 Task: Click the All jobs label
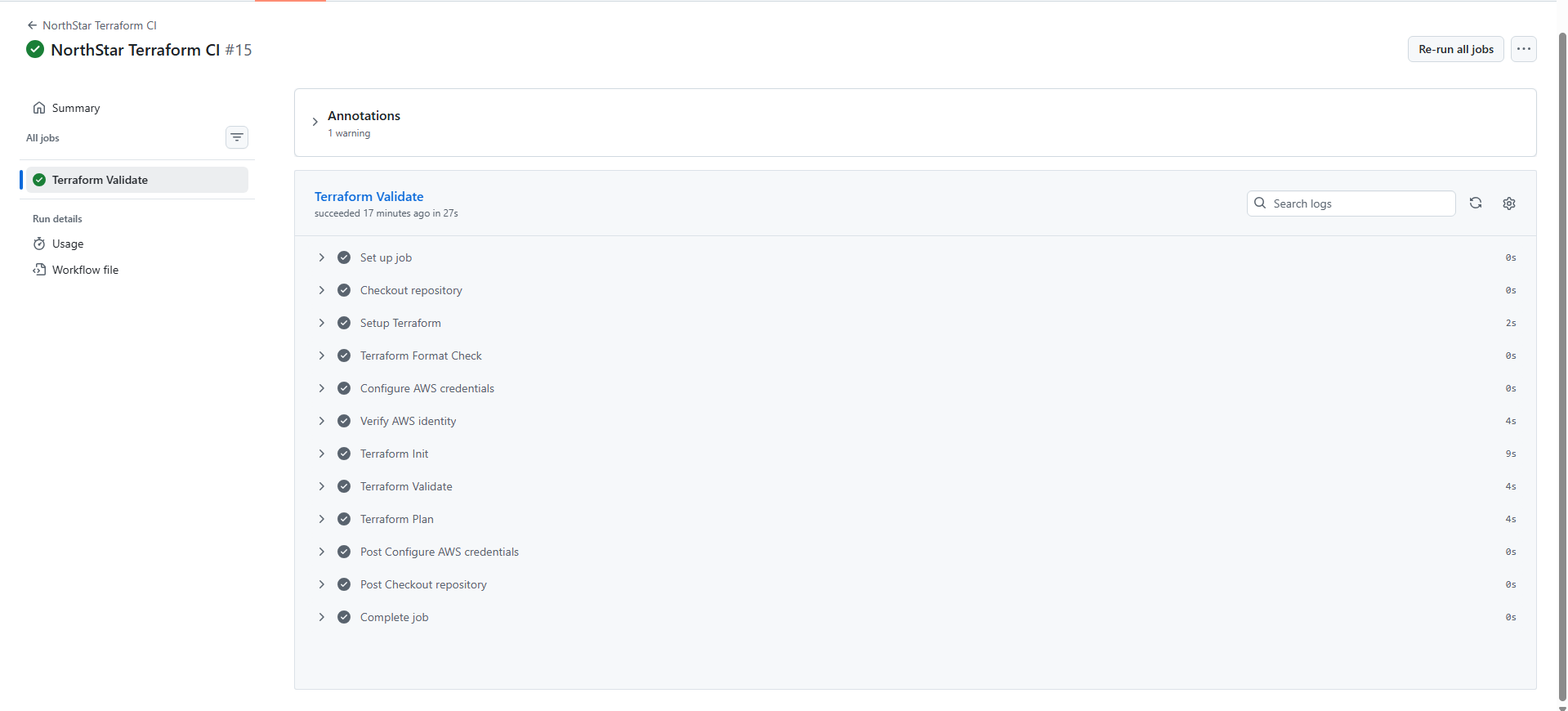point(42,138)
